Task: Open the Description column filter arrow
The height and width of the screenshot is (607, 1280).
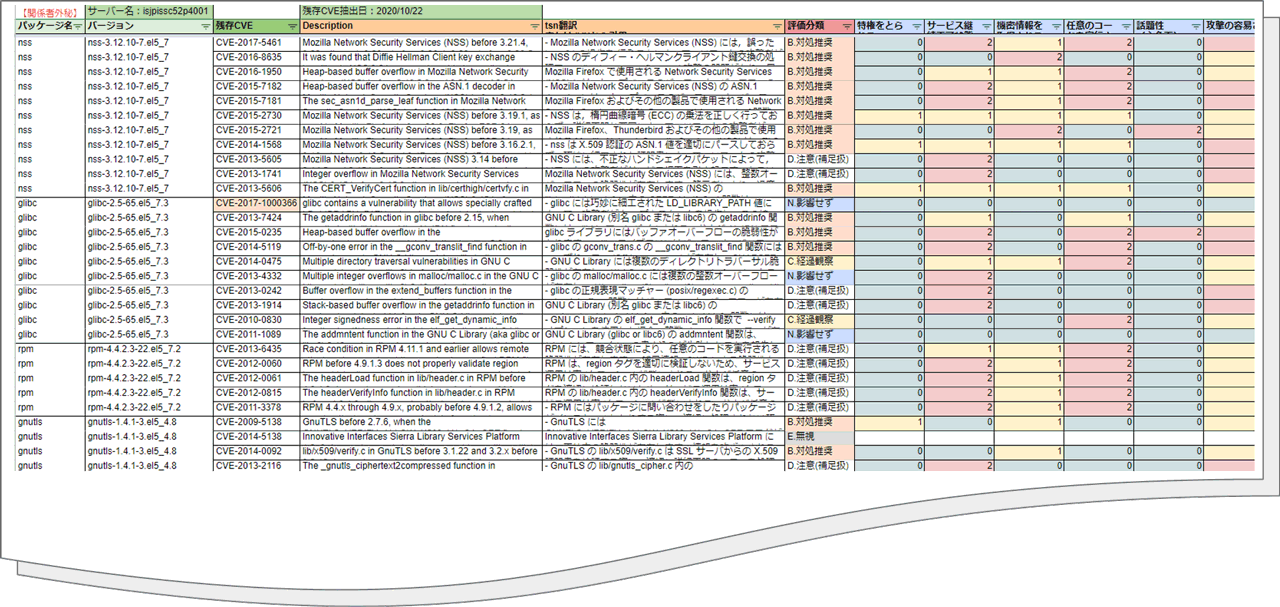Action: click(534, 27)
